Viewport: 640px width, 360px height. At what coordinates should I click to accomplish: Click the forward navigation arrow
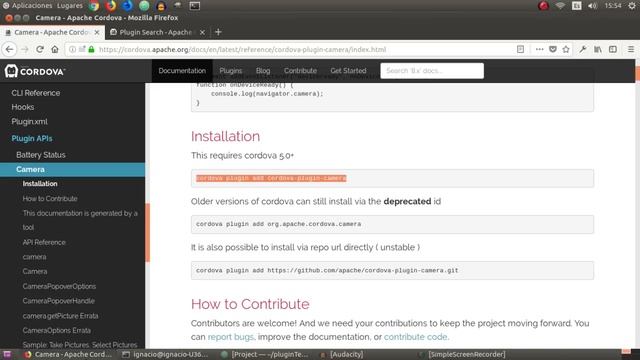click(24, 49)
